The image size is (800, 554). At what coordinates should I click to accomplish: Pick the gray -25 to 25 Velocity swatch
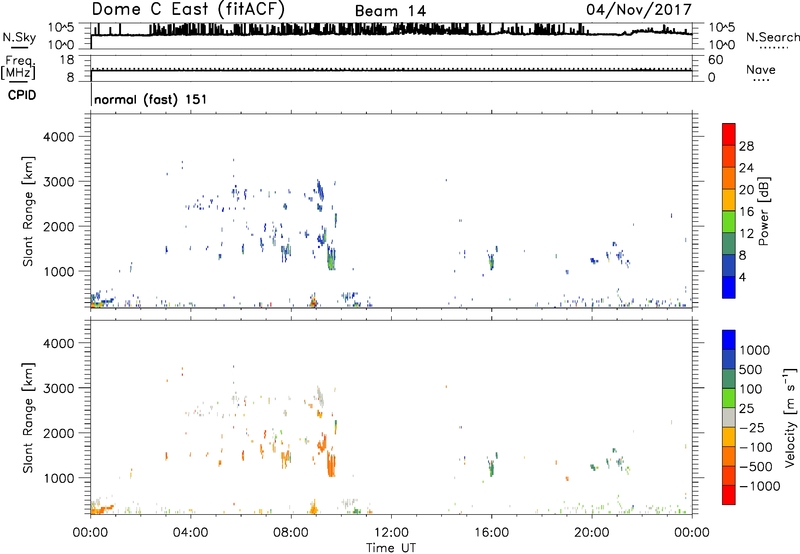click(x=729, y=418)
